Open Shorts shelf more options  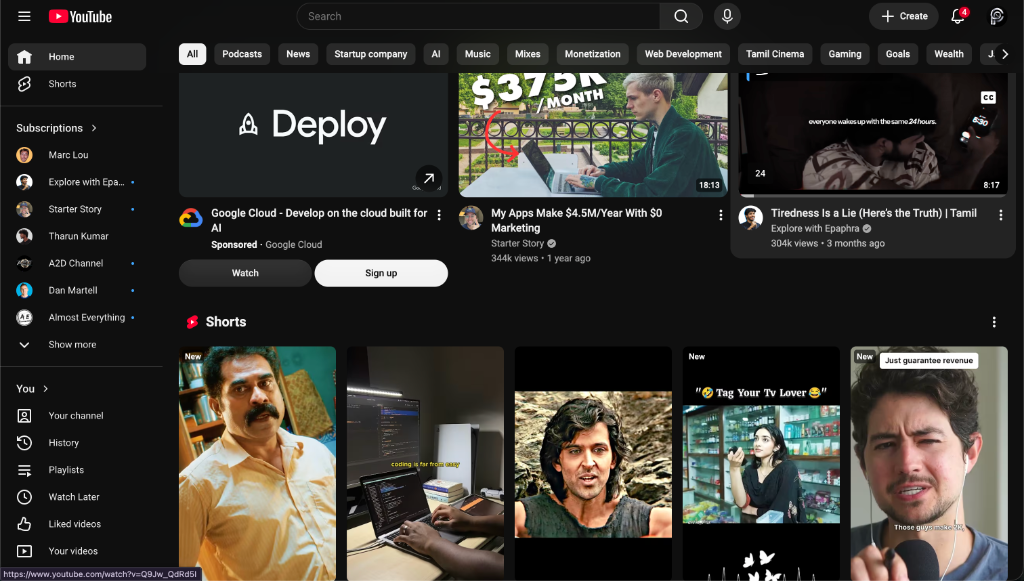click(994, 322)
